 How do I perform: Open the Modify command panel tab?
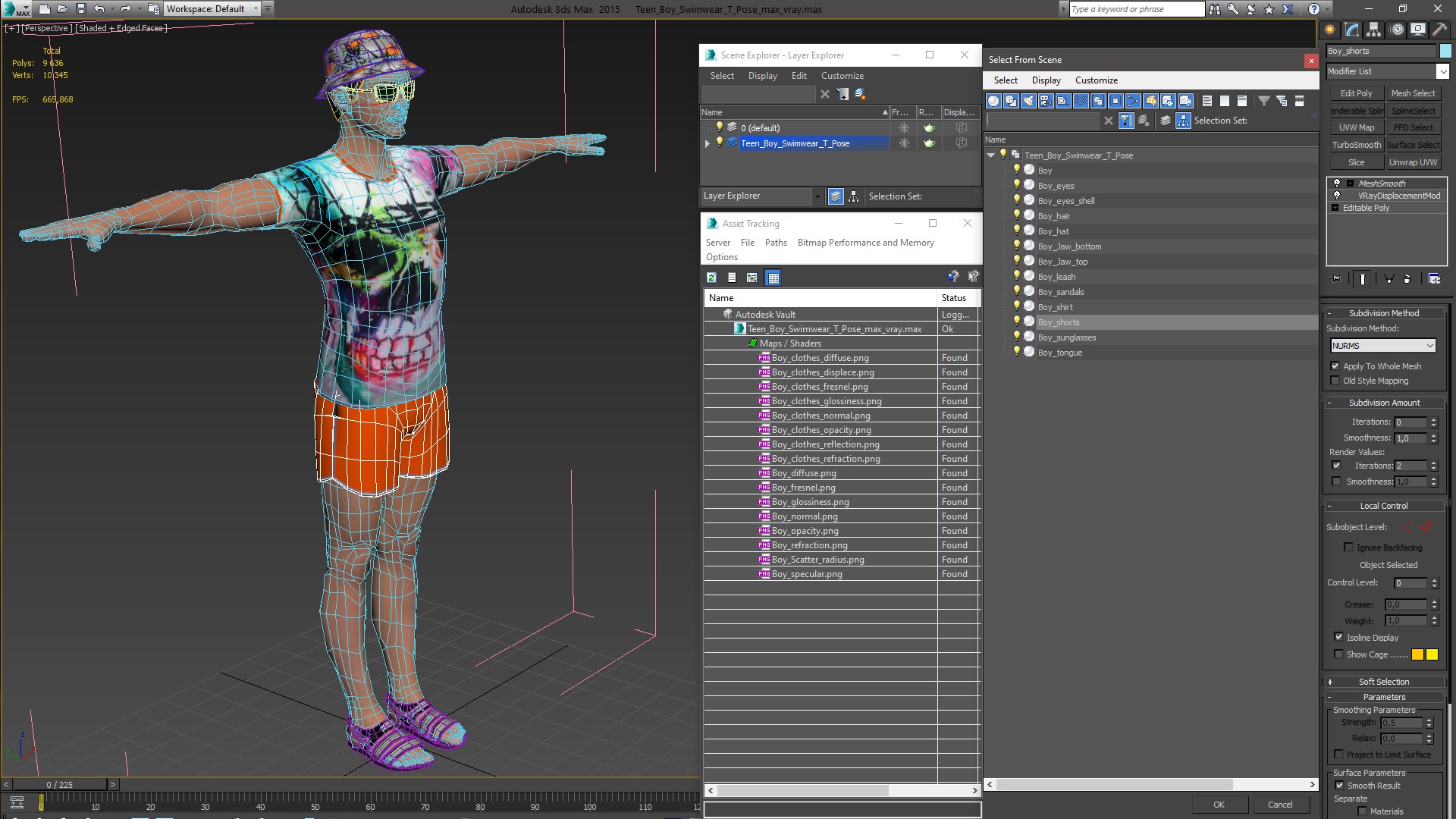point(1352,30)
